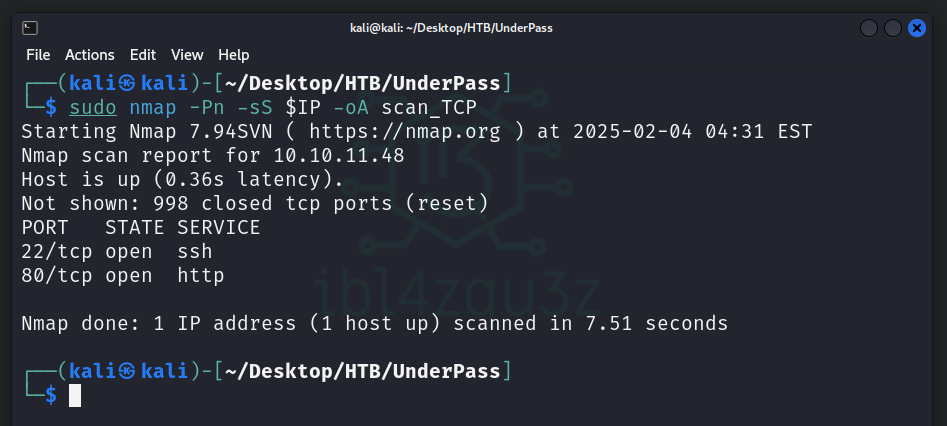
Task: Click the block cursor at the empty prompt
Action: 75,395
